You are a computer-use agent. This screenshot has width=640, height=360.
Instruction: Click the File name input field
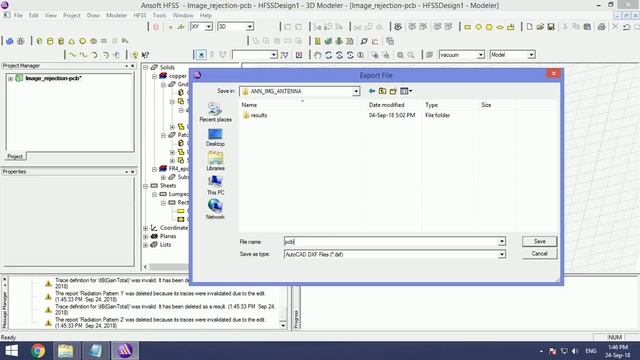tap(391, 242)
